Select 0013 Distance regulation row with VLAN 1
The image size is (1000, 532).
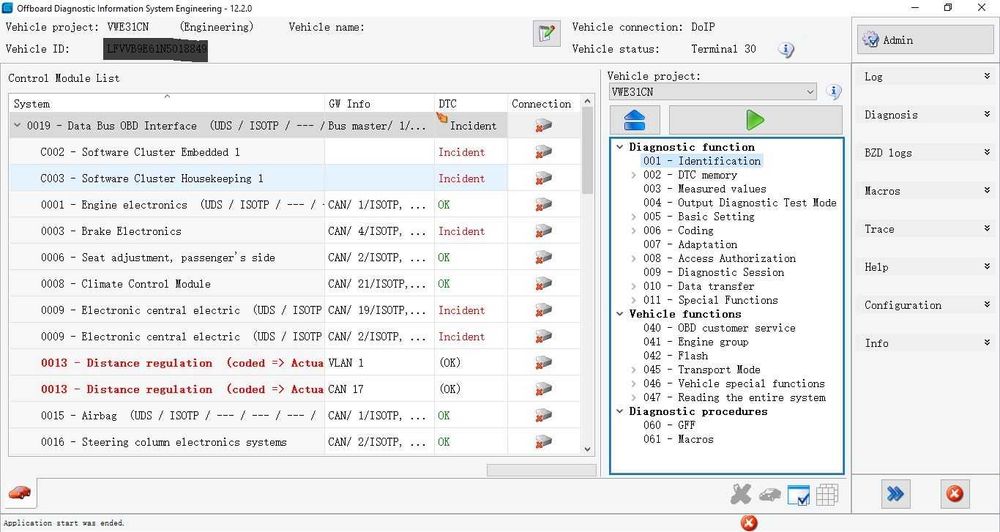(x=295, y=363)
